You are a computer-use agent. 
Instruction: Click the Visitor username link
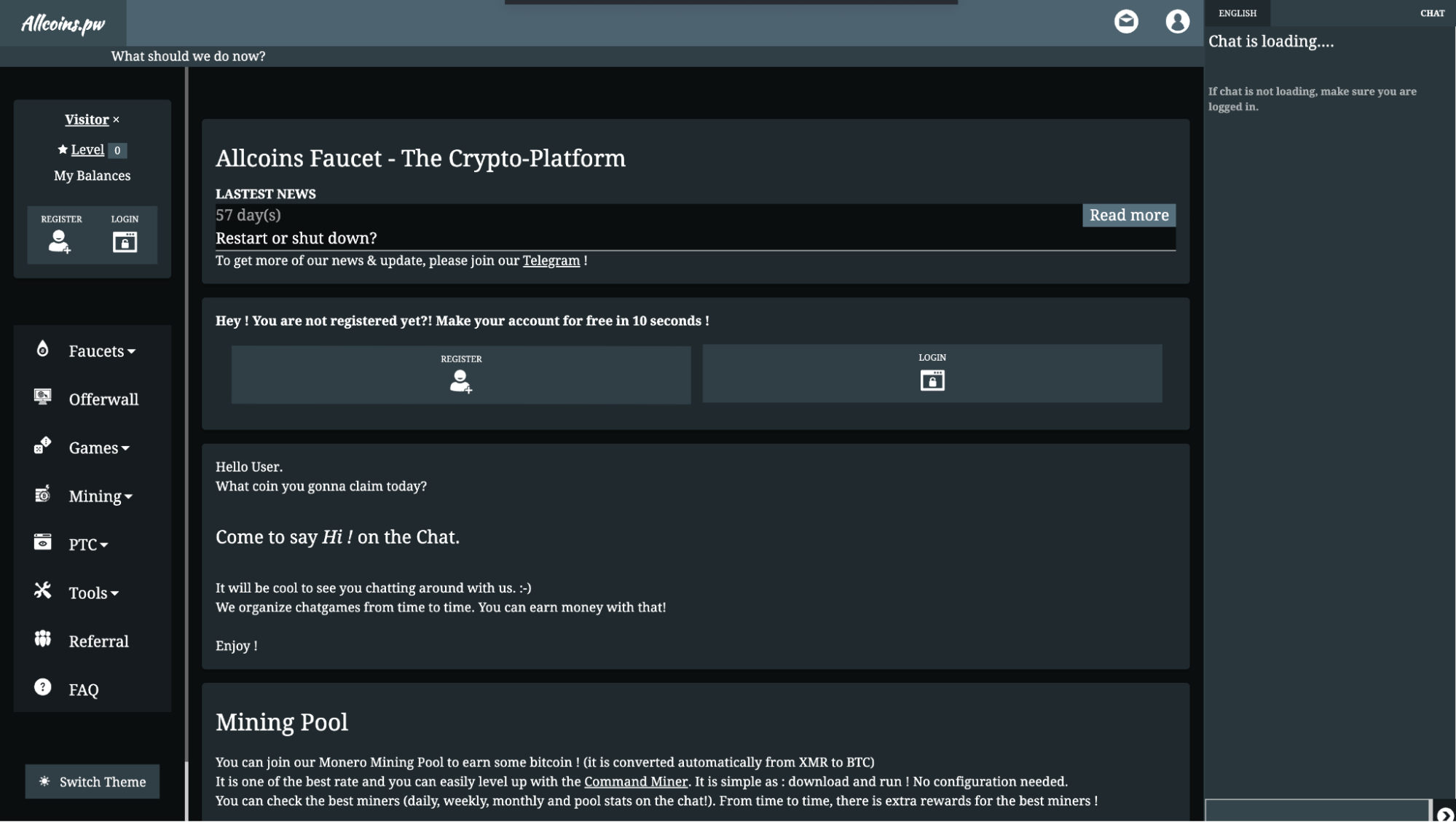(x=87, y=120)
